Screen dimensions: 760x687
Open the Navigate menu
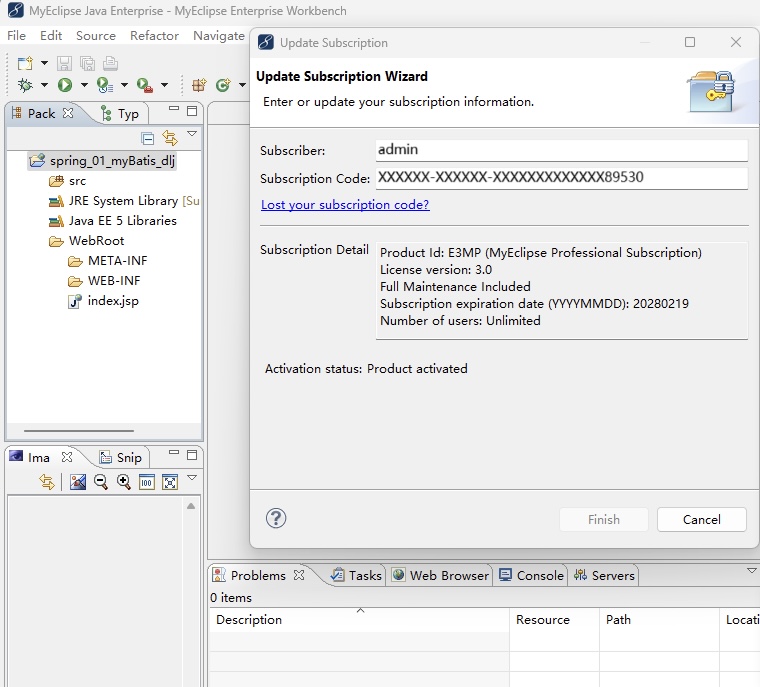point(219,36)
